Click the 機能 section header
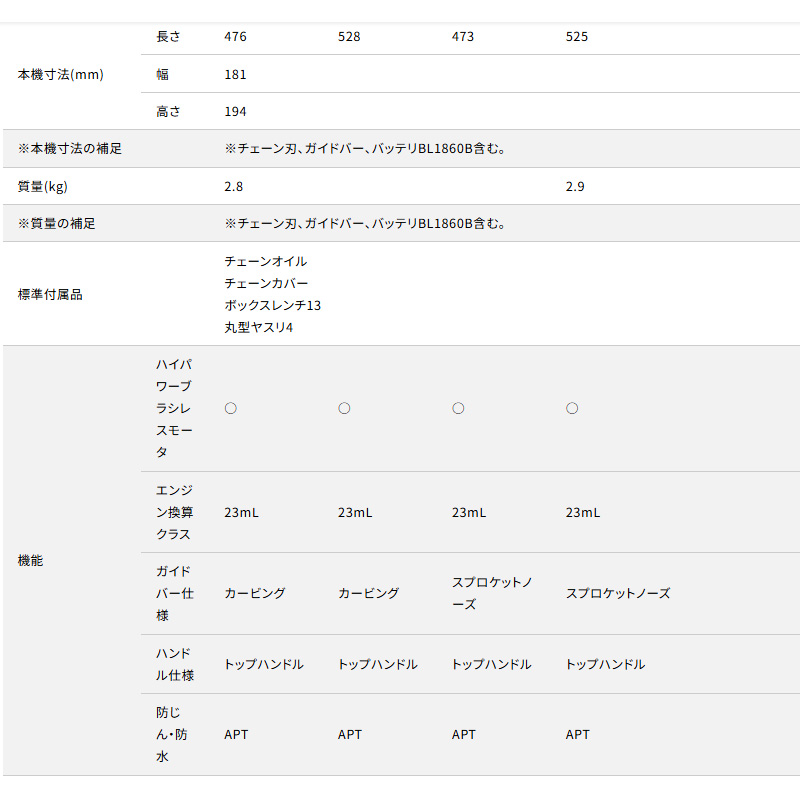The image size is (800, 800). coord(31,560)
